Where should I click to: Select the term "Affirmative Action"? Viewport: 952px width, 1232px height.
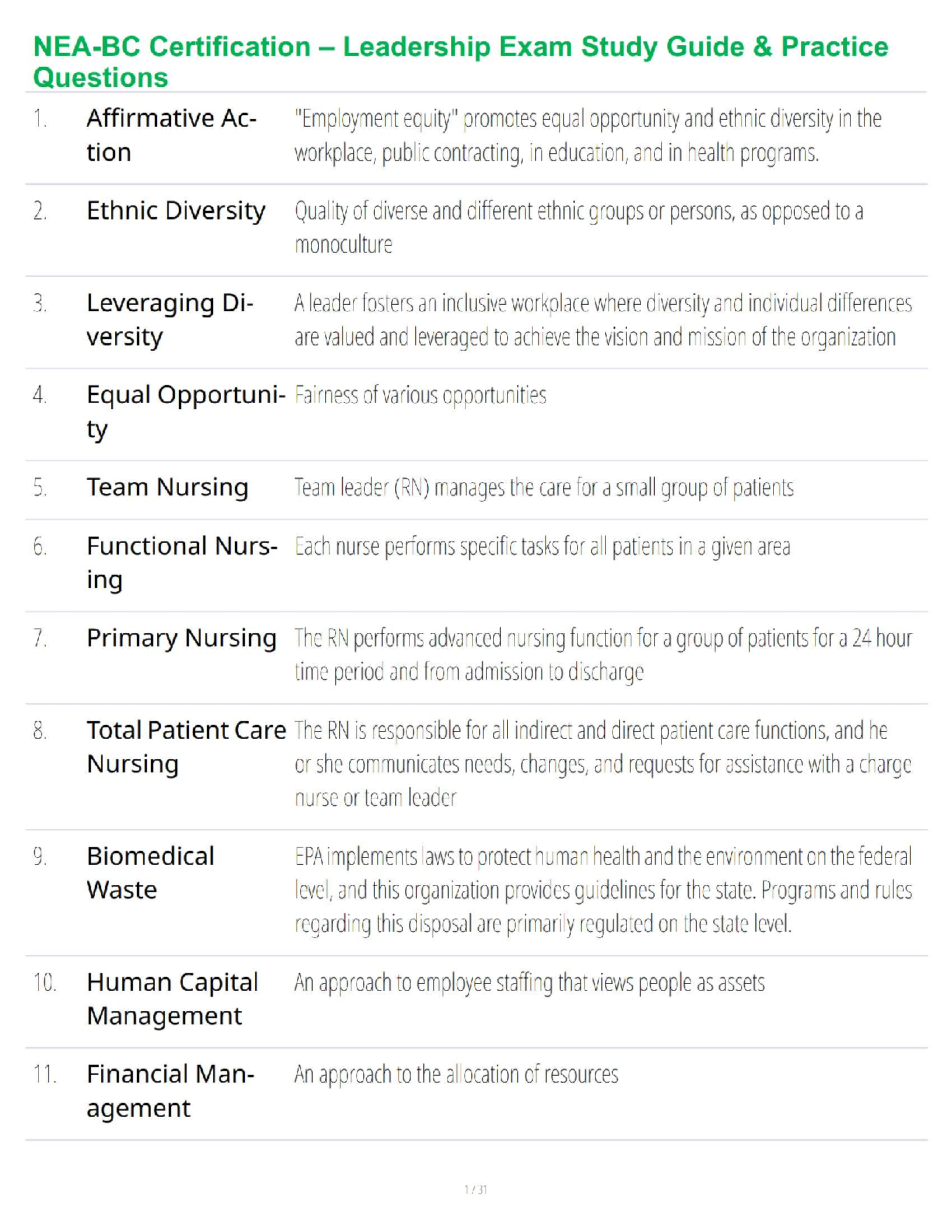pyautogui.click(x=171, y=135)
